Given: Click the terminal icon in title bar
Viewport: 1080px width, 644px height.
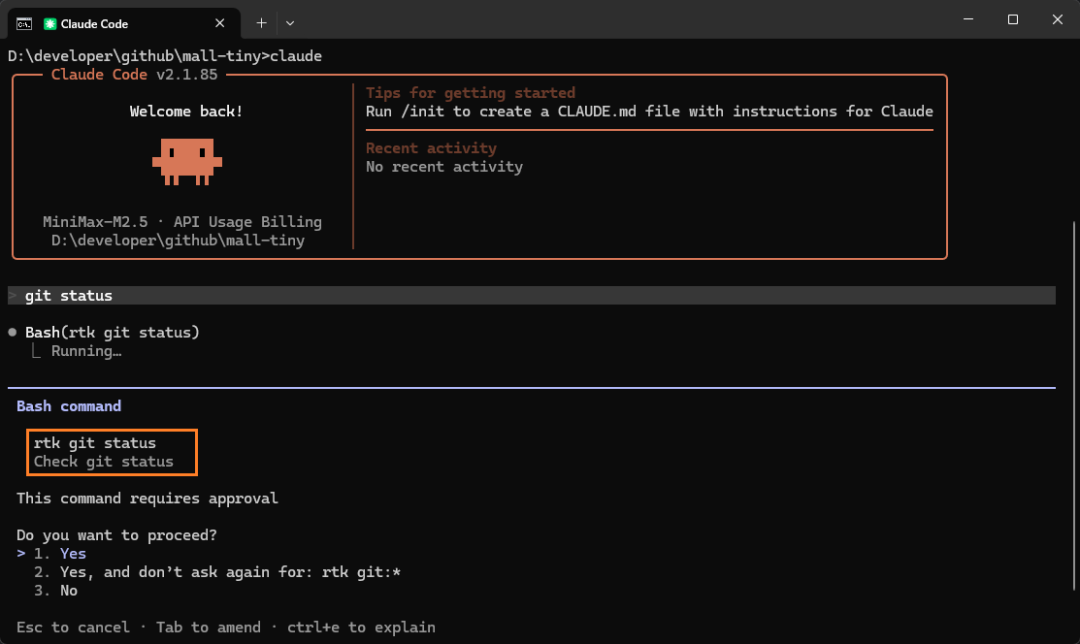Looking at the screenshot, I should [x=23, y=23].
